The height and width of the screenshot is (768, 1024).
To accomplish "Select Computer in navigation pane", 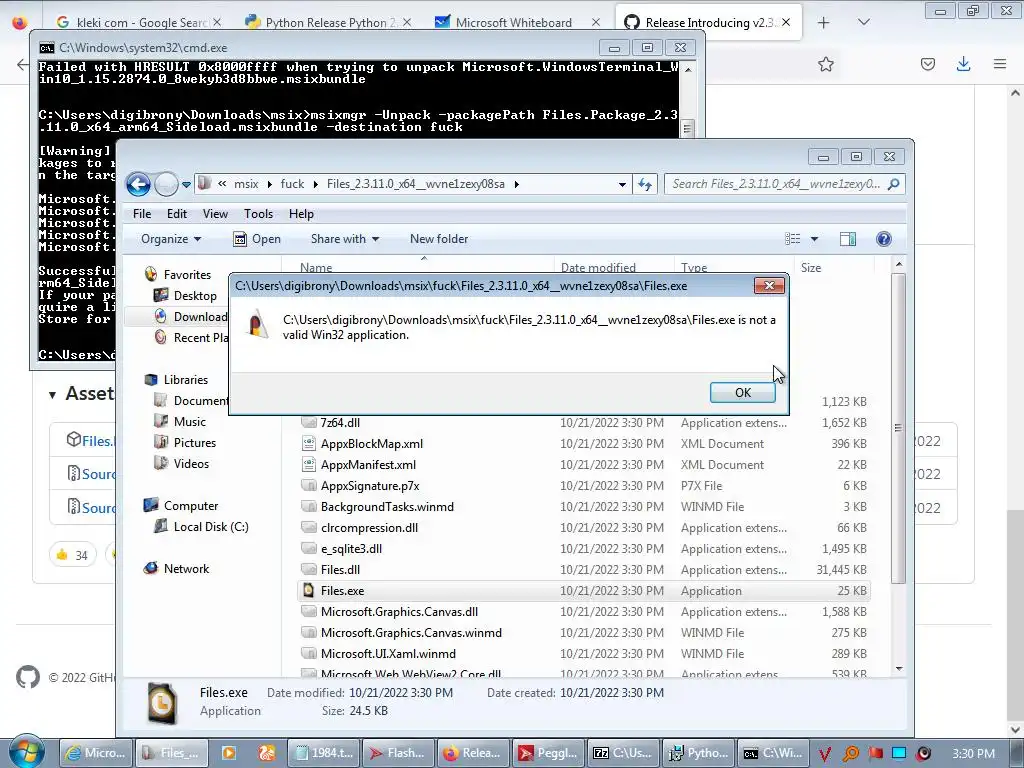I will pos(191,505).
